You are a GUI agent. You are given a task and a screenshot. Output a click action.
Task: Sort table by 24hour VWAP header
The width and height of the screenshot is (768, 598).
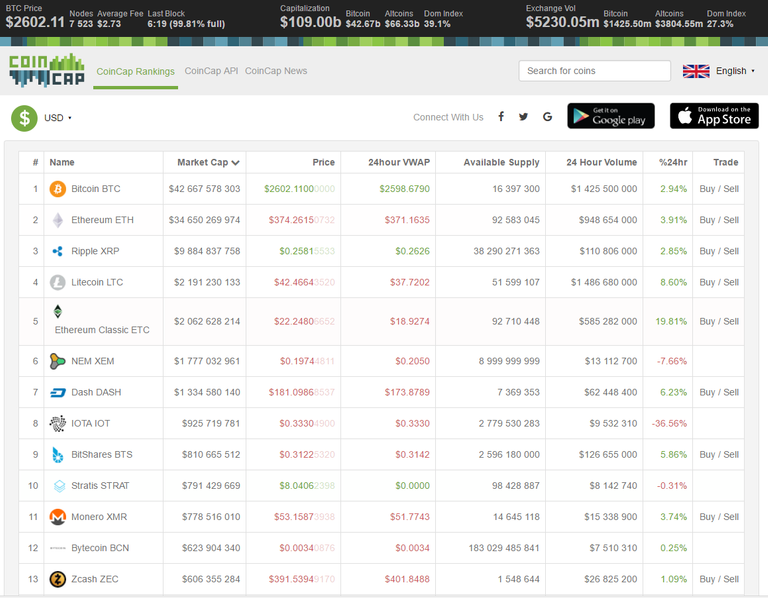pyautogui.click(x=399, y=162)
